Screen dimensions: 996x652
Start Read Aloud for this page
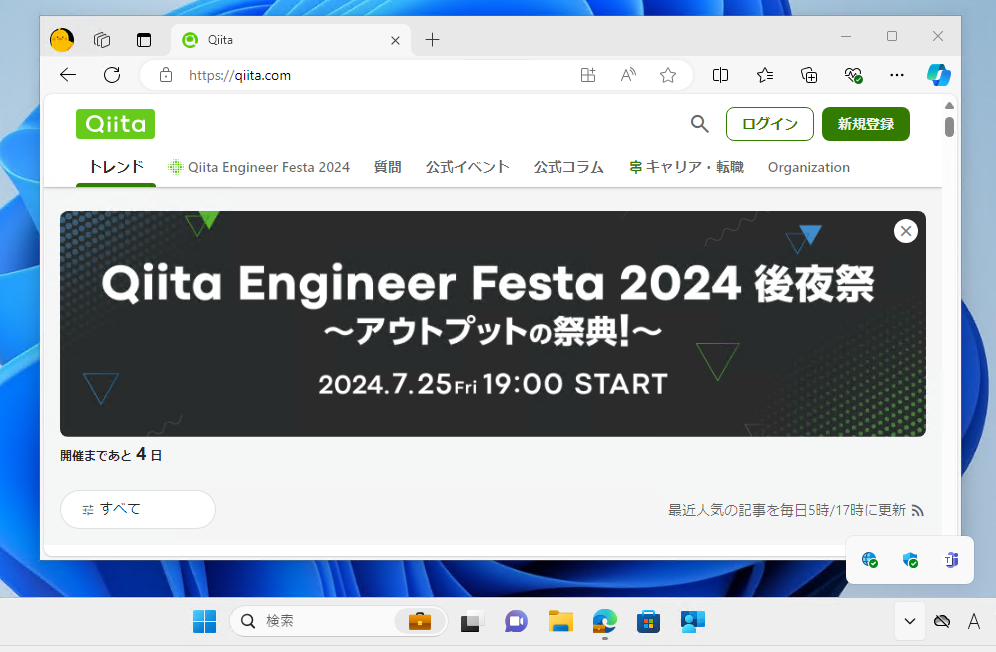click(x=628, y=75)
